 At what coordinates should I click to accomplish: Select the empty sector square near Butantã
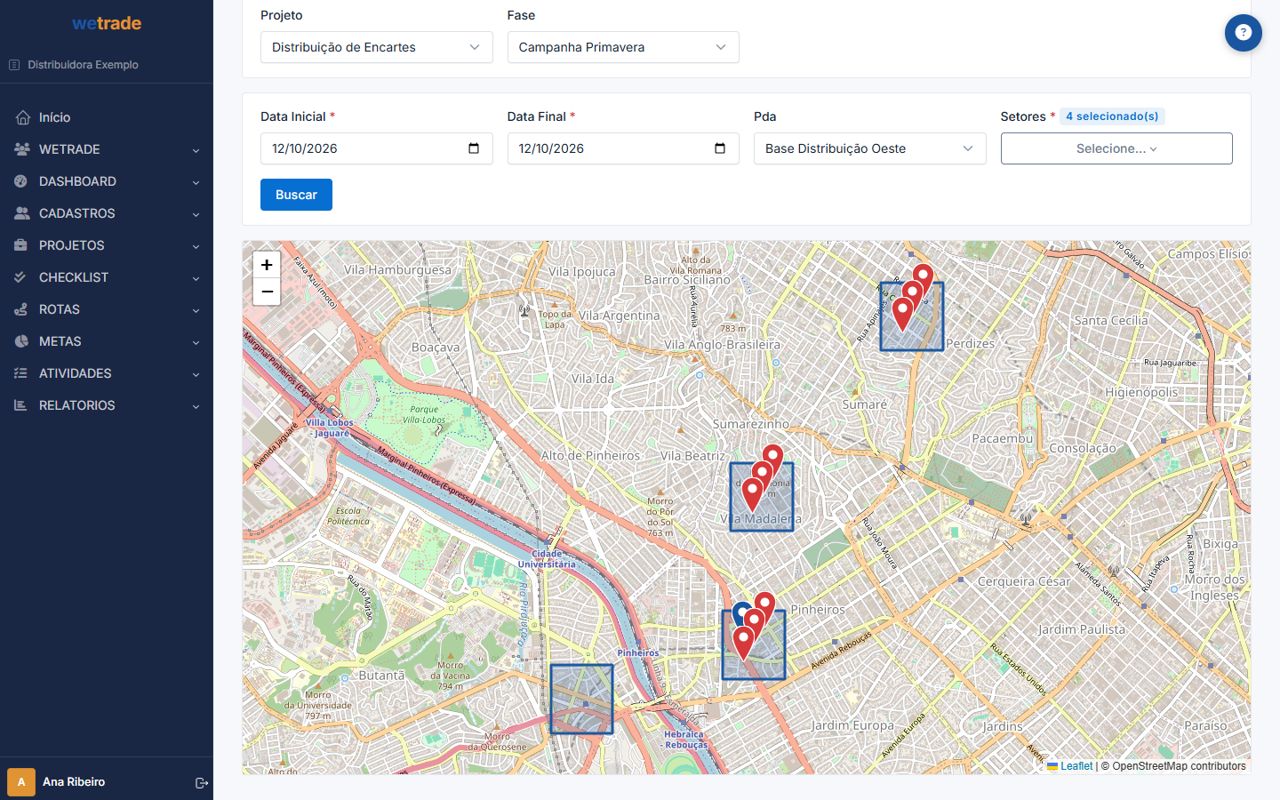coord(581,699)
